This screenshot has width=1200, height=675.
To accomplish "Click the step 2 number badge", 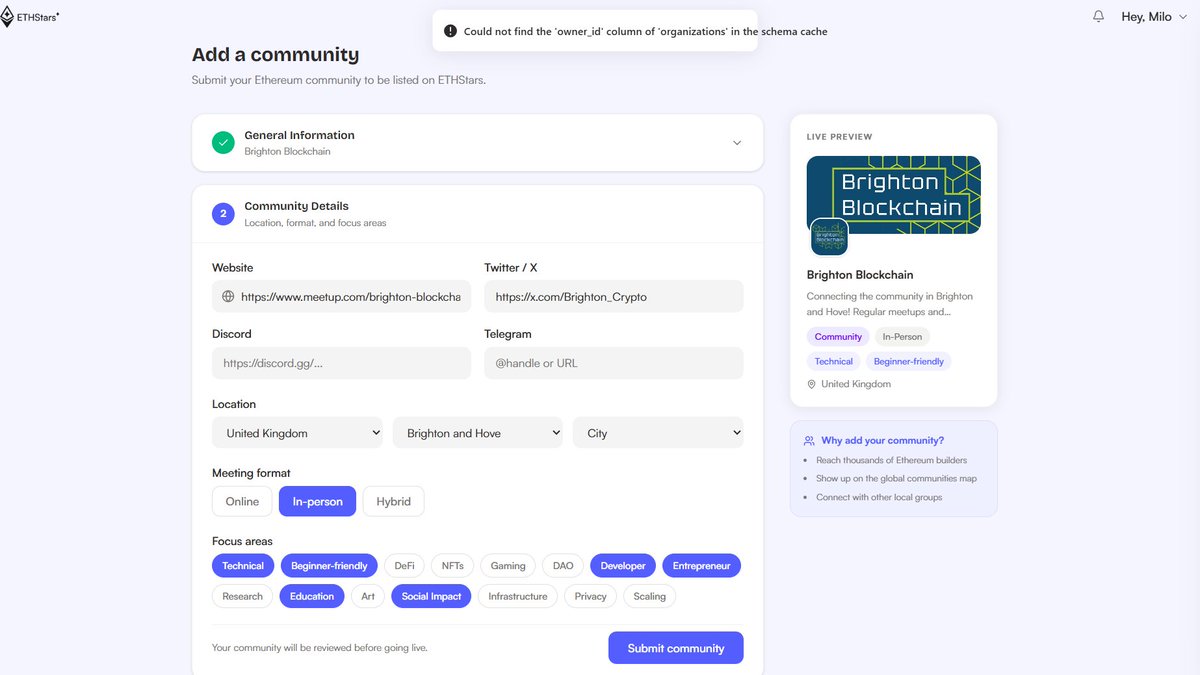I will click(x=223, y=214).
